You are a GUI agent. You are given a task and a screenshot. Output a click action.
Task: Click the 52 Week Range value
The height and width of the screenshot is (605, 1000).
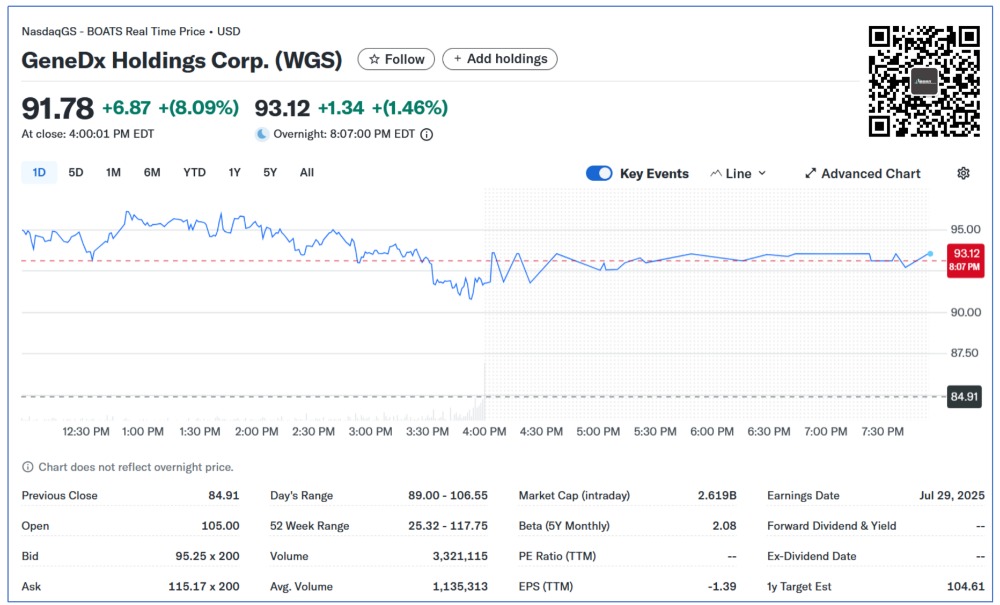point(448,526)
